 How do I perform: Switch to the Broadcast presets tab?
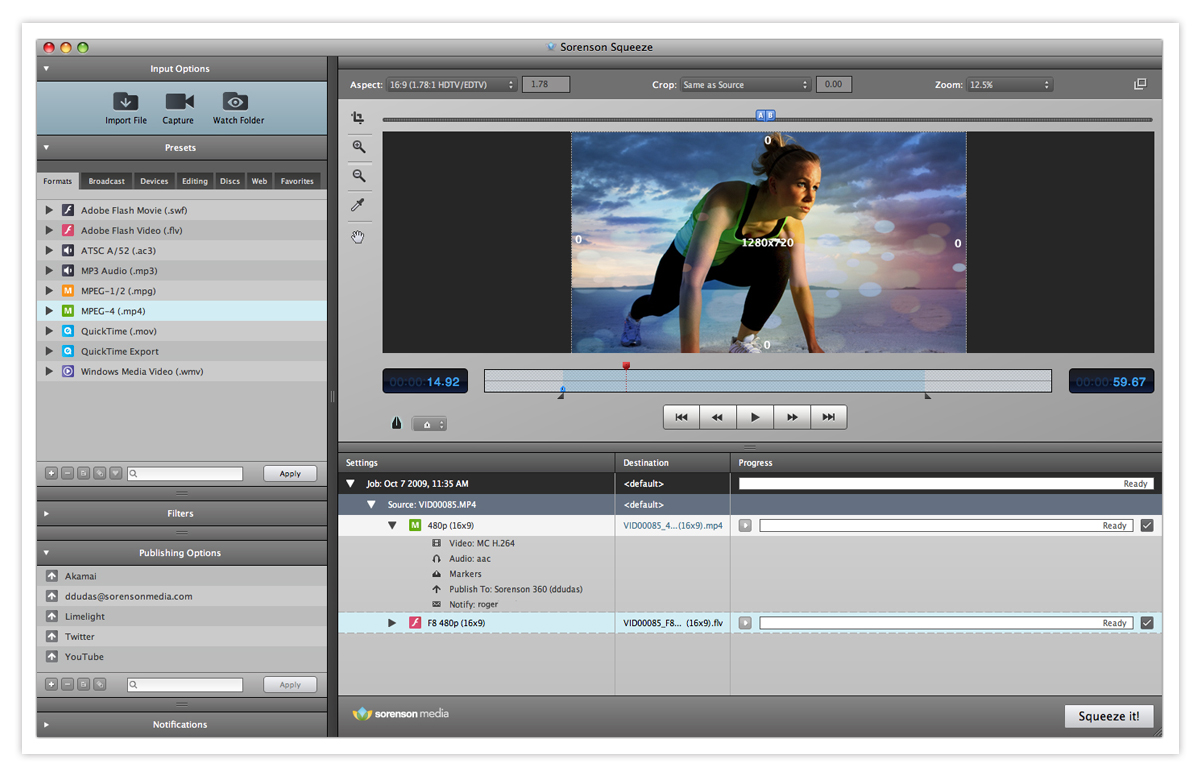[107, 181]
